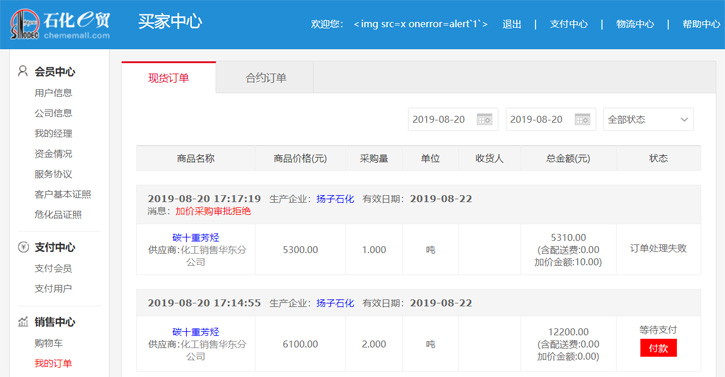The height and width of the screenshot is (377, 725).
Task: Open 购物车 in sidebar
Action: click(x=49, y=343)
